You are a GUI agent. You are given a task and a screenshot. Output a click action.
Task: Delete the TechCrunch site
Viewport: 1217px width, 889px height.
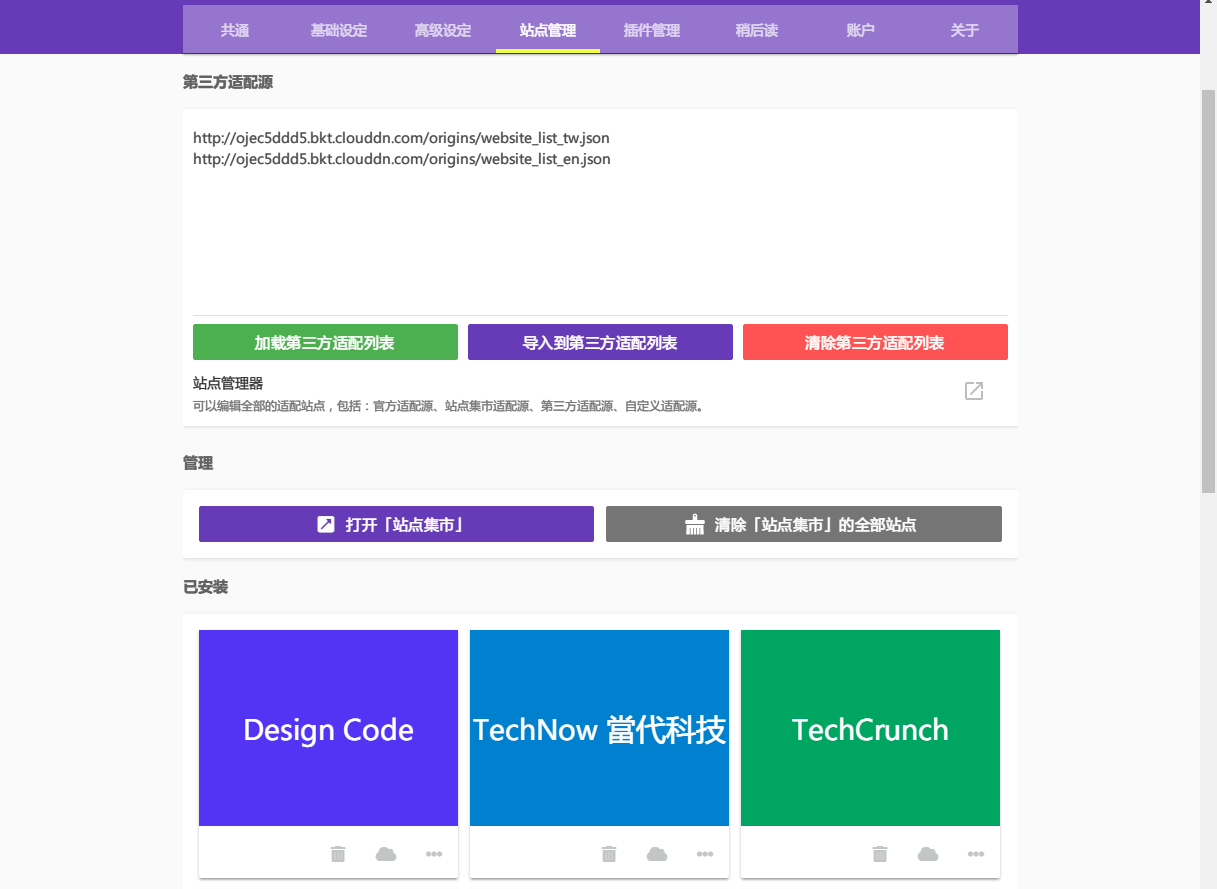[x=880, y=854]
